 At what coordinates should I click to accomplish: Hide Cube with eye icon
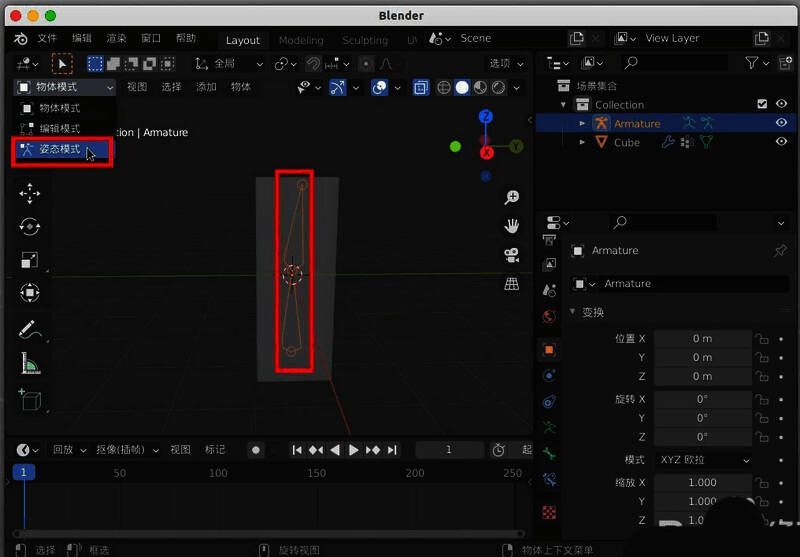point(781,142)
